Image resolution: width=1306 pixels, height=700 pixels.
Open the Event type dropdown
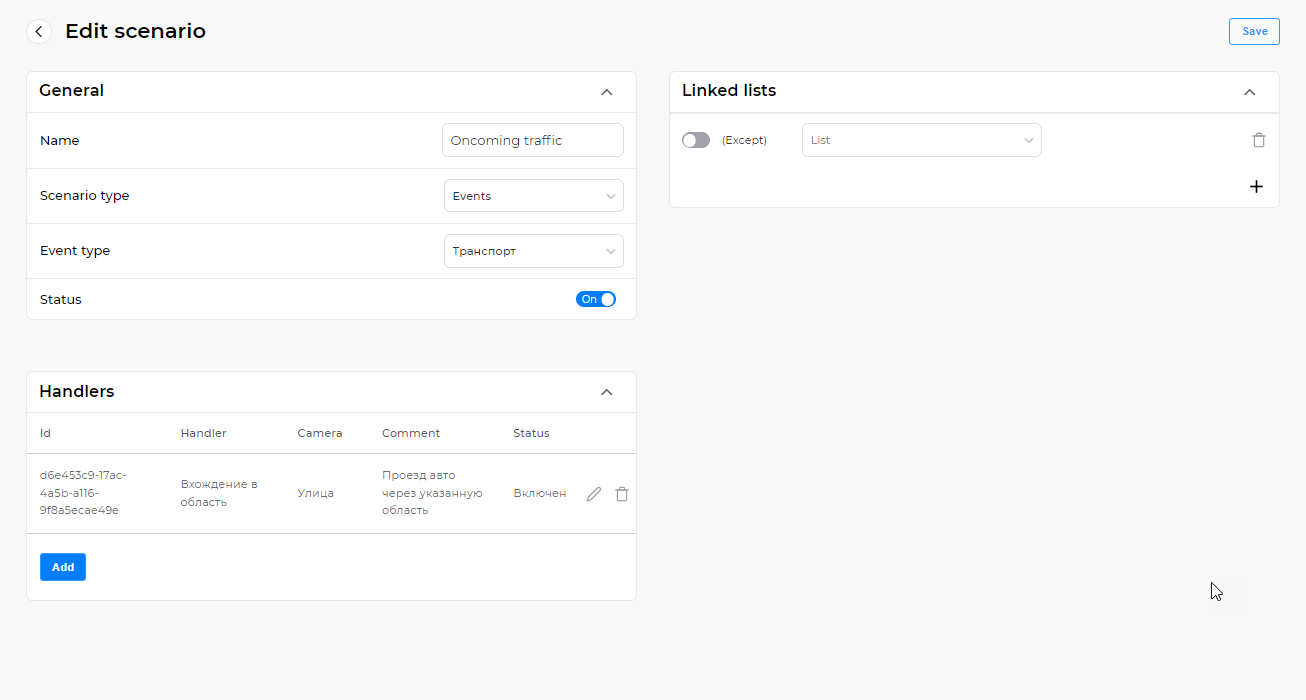[534, 251]
